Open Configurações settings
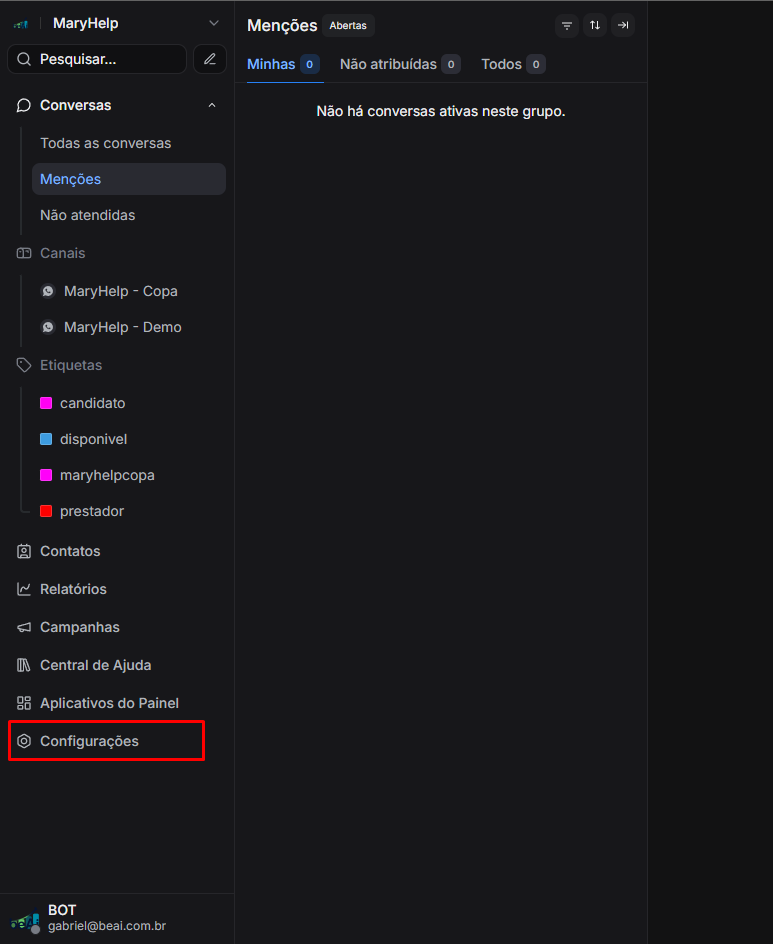 89,741
